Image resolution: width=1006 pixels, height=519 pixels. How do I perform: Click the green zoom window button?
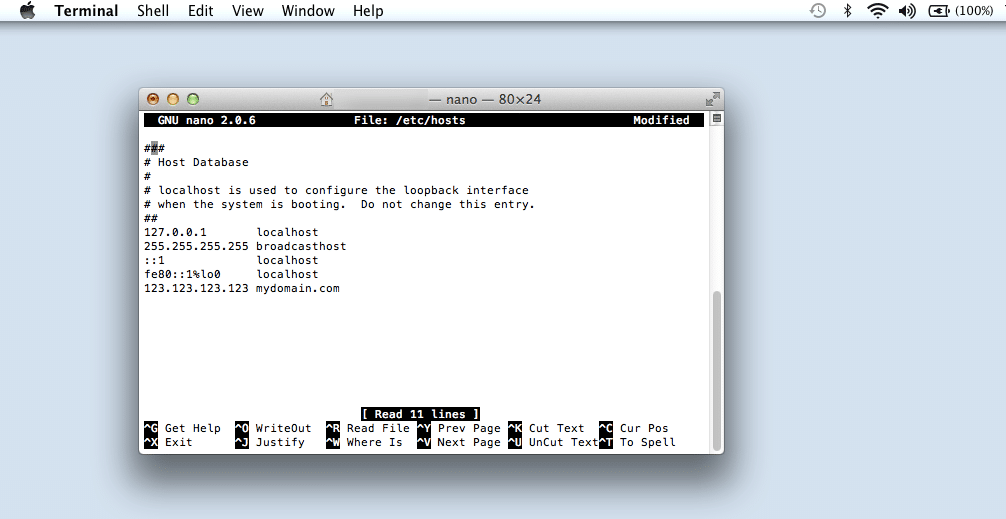(193, 99)
